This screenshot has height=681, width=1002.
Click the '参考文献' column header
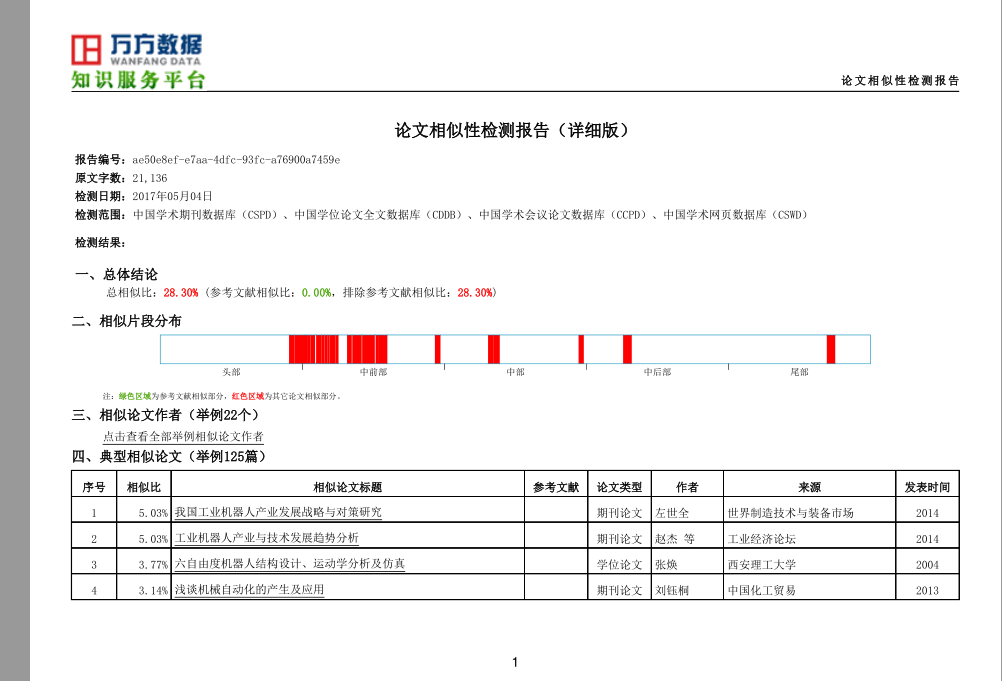click(556, 487)
